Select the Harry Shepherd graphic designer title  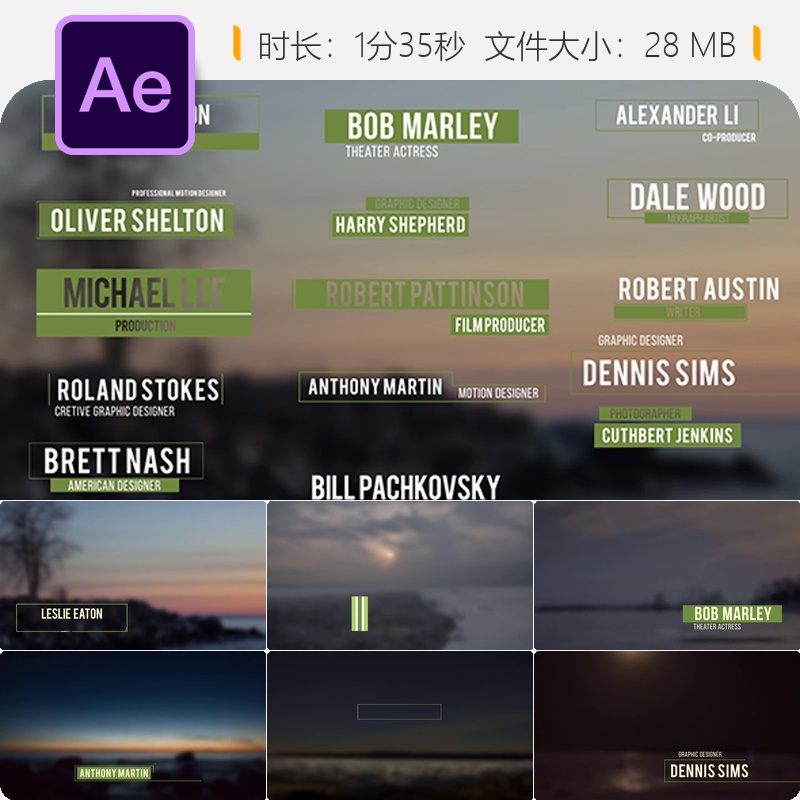[x=400, y=217]
